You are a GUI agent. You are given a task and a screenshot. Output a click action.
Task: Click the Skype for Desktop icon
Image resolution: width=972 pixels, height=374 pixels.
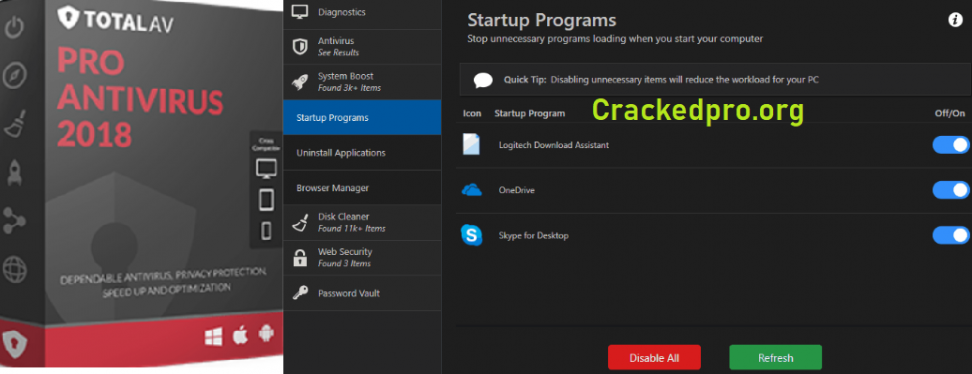[472, 235]
